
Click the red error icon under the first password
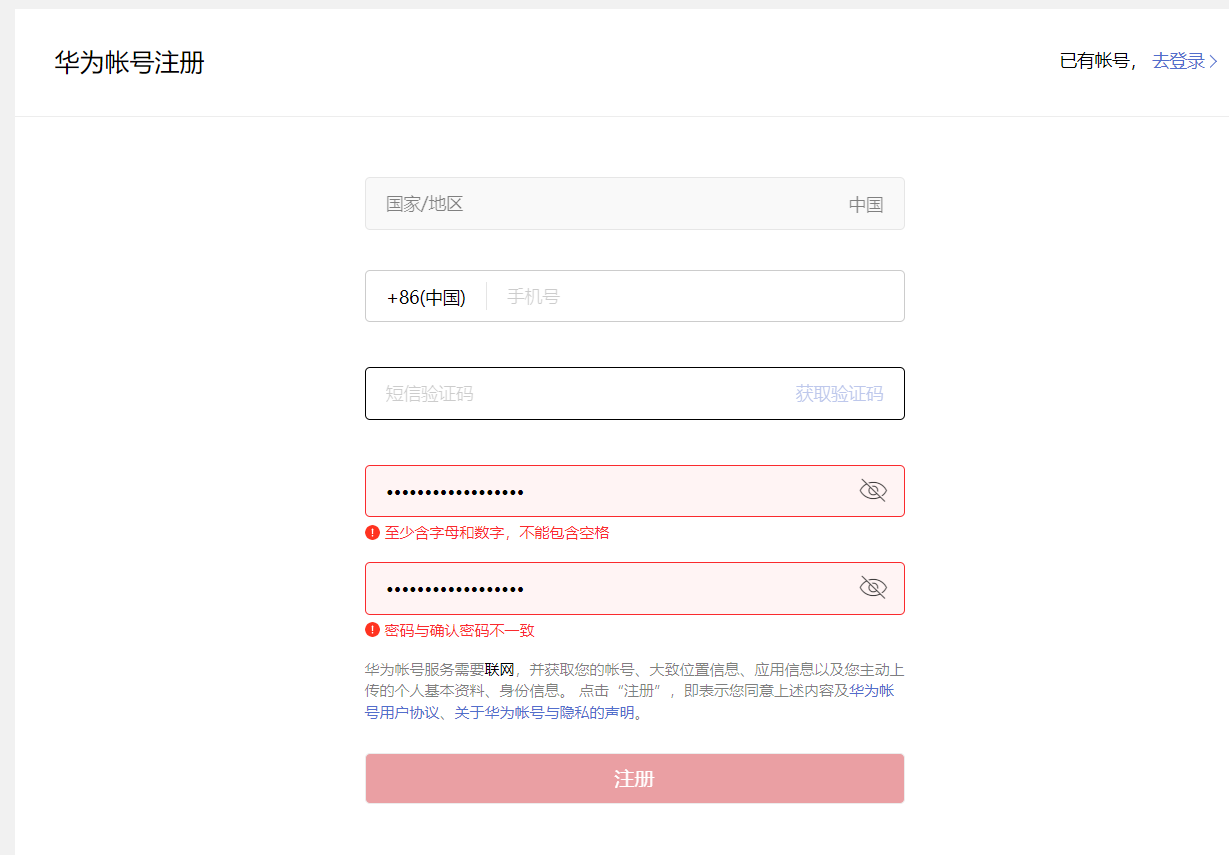click(x=372, y=533)
